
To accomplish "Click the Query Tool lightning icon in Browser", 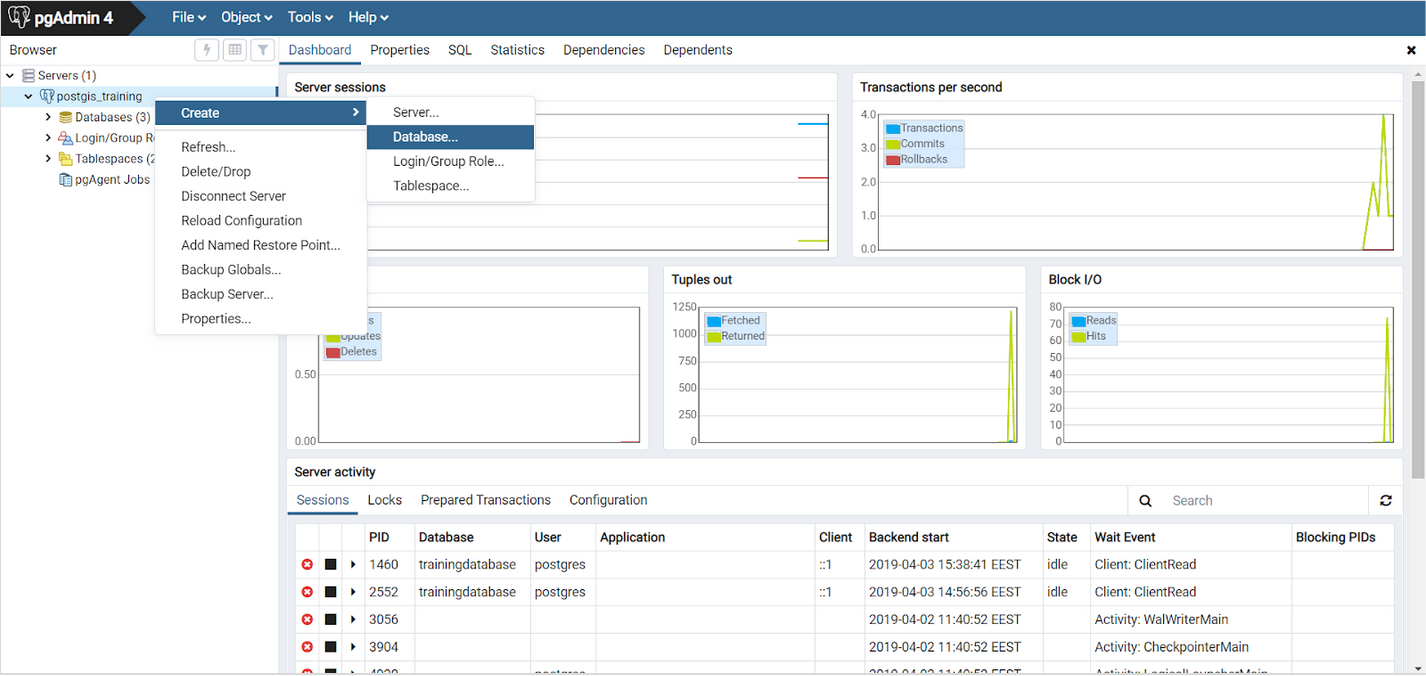I will tap(207, 50).
